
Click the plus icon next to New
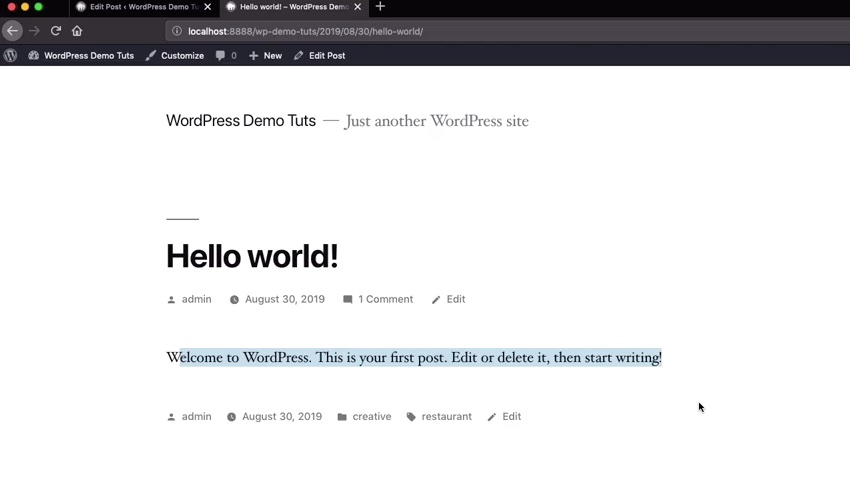point(253,55)
